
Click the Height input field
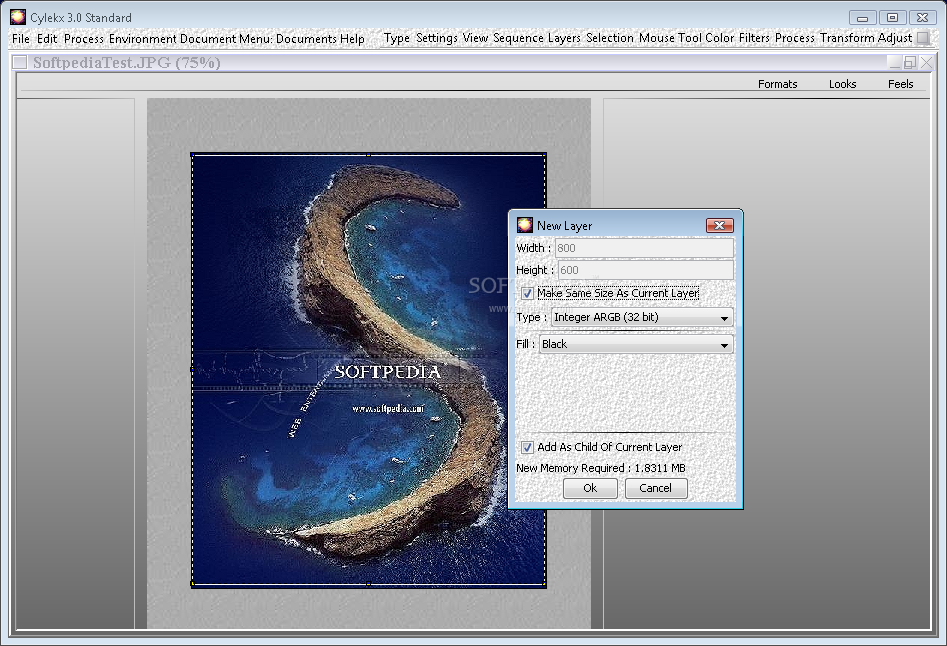pyautogui.click(x=646, y=270)
